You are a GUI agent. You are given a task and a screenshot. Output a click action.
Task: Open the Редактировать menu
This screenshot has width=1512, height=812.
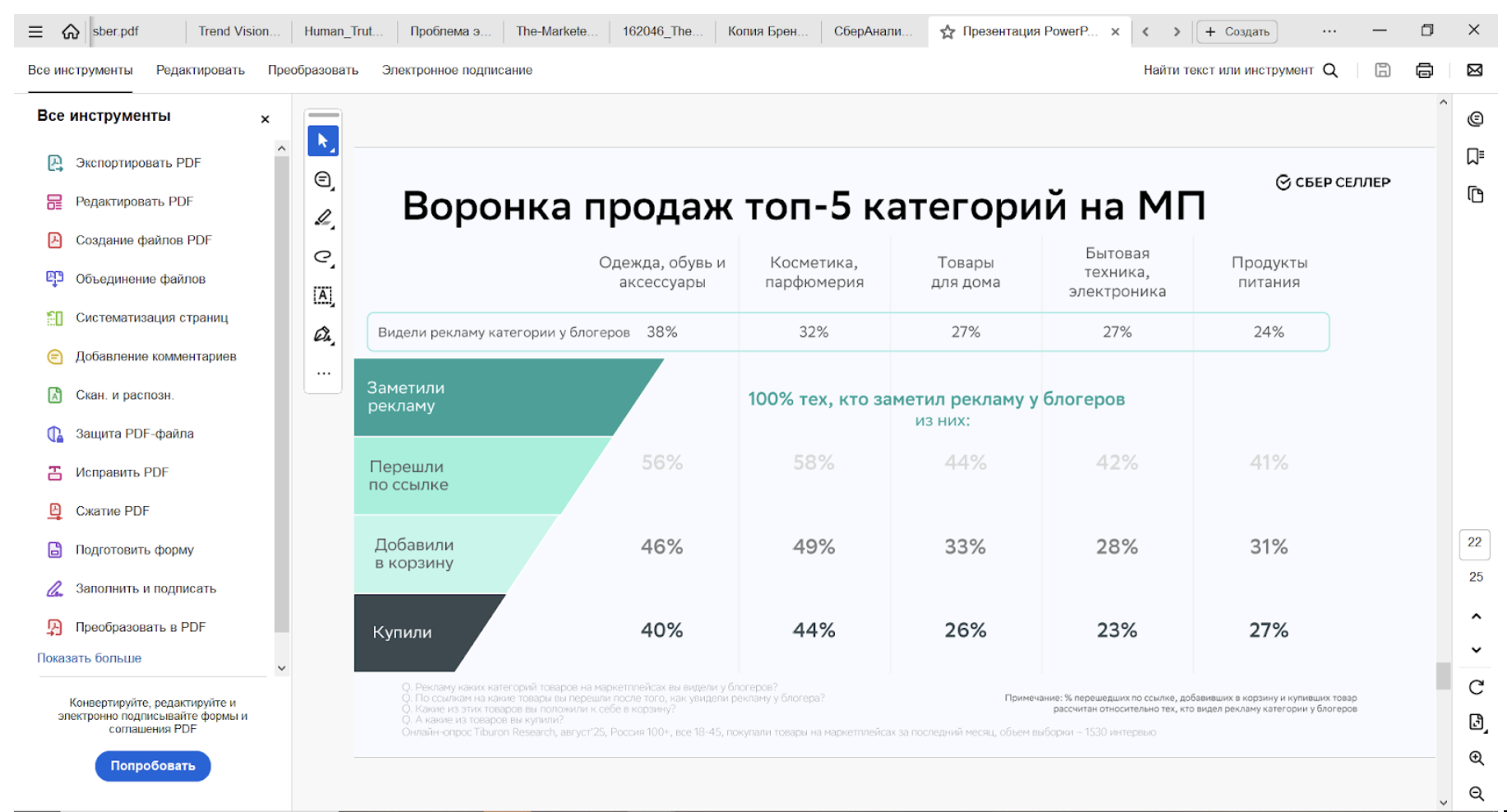pyautogui.click(x=200, y=71)
